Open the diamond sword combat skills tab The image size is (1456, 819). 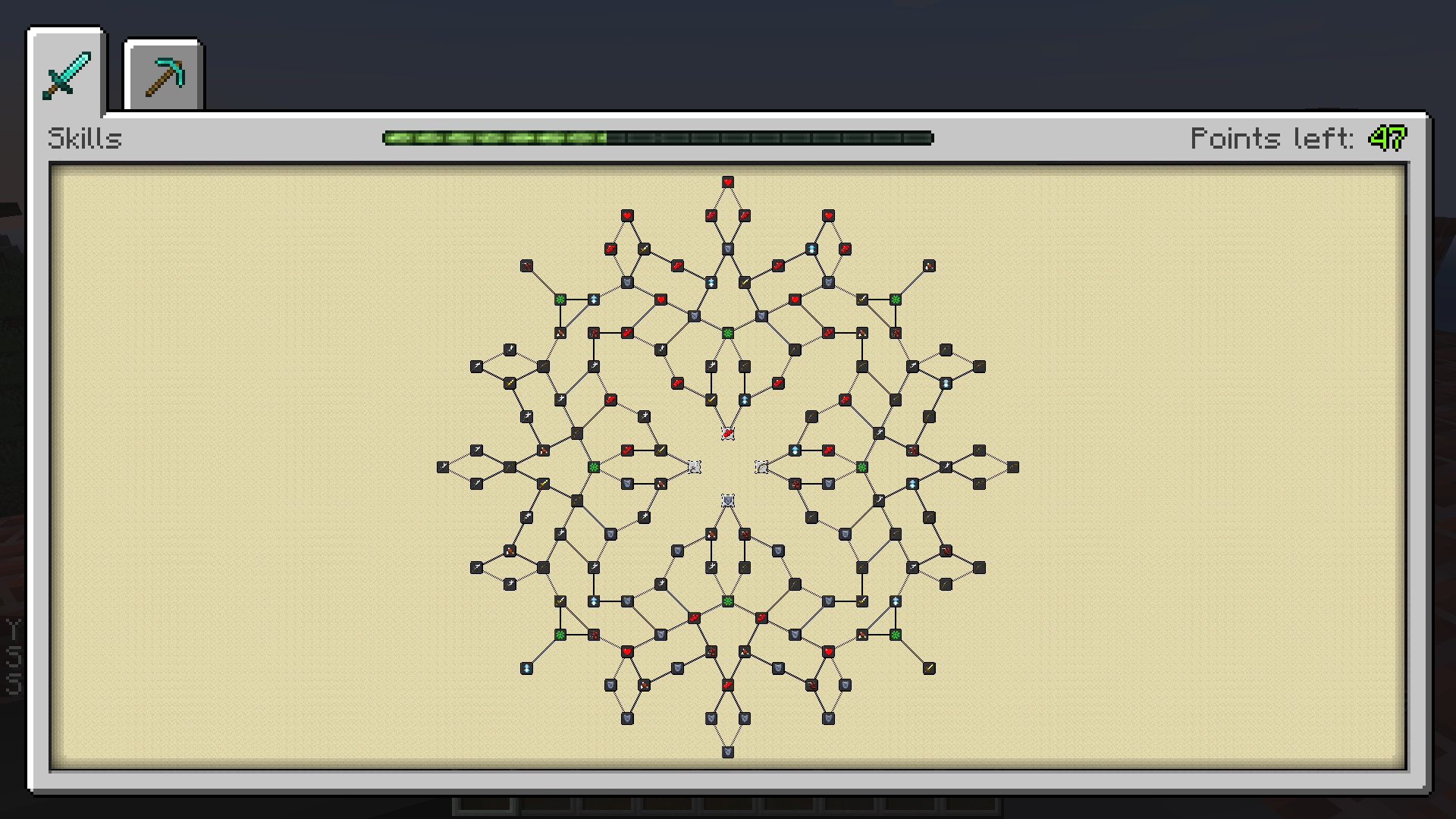(x=67, y=73)
